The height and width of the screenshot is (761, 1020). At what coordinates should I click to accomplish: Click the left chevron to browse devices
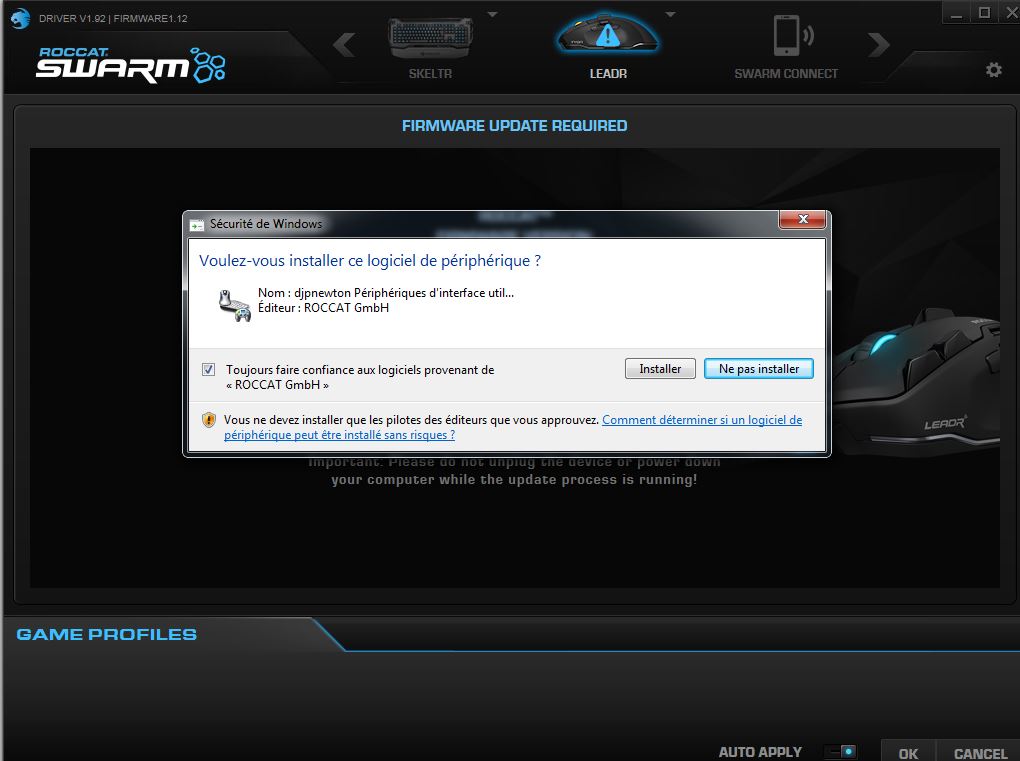[x=345, y=44]
